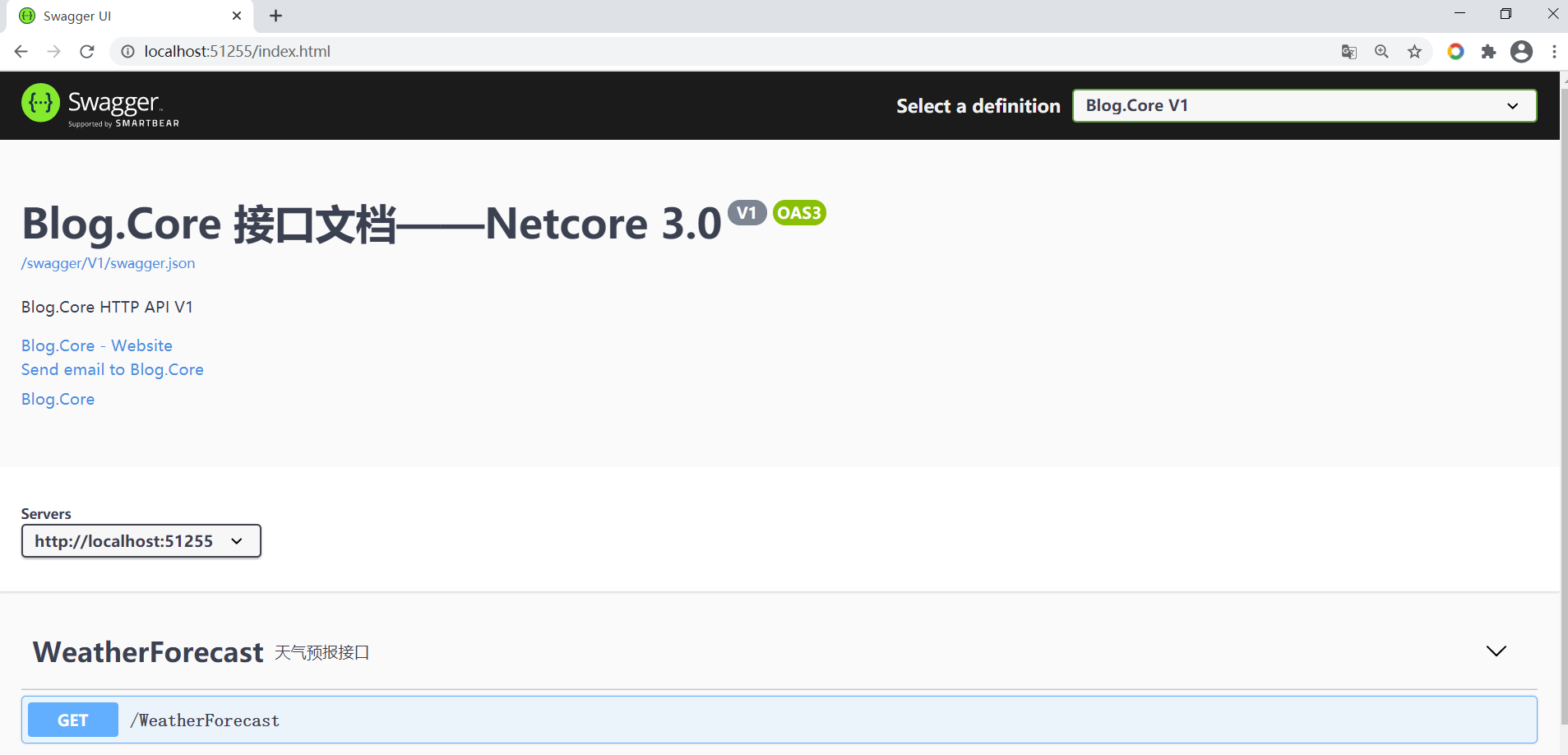
Task: Open the Servers http://localhost:51255 dropdown
Action: [141, 541]
